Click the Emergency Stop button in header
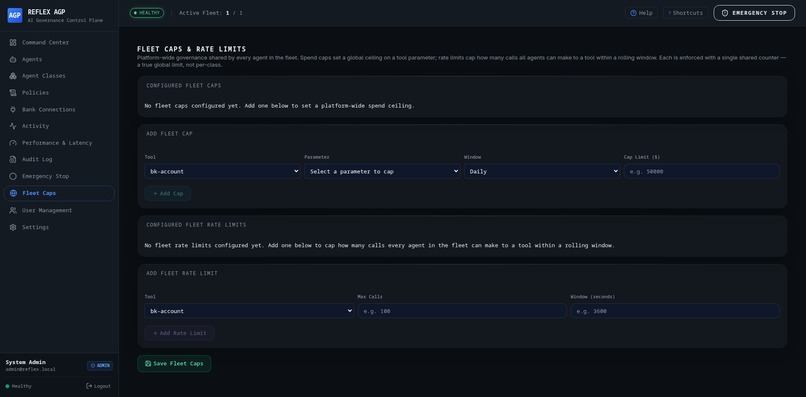 754,13
